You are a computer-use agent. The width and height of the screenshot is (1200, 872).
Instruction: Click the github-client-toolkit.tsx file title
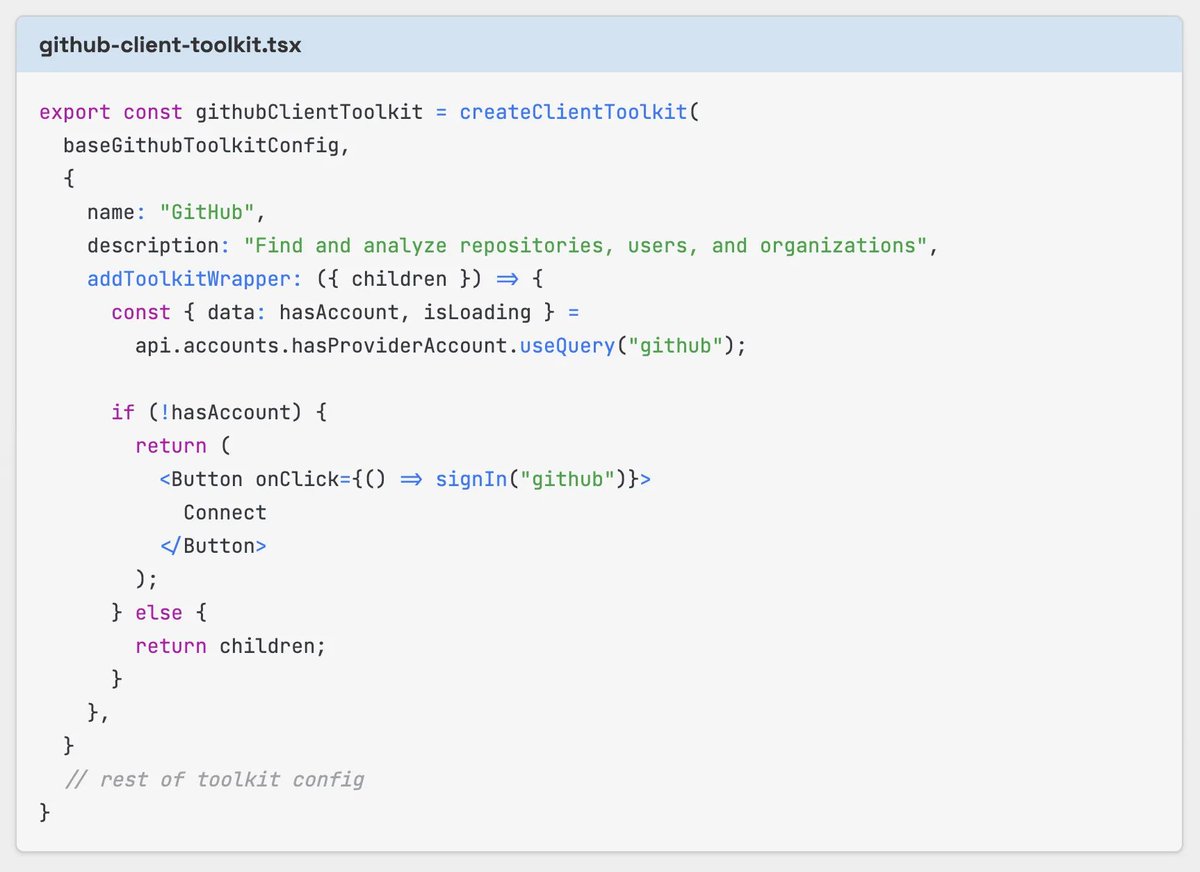(x=170, y=45)
